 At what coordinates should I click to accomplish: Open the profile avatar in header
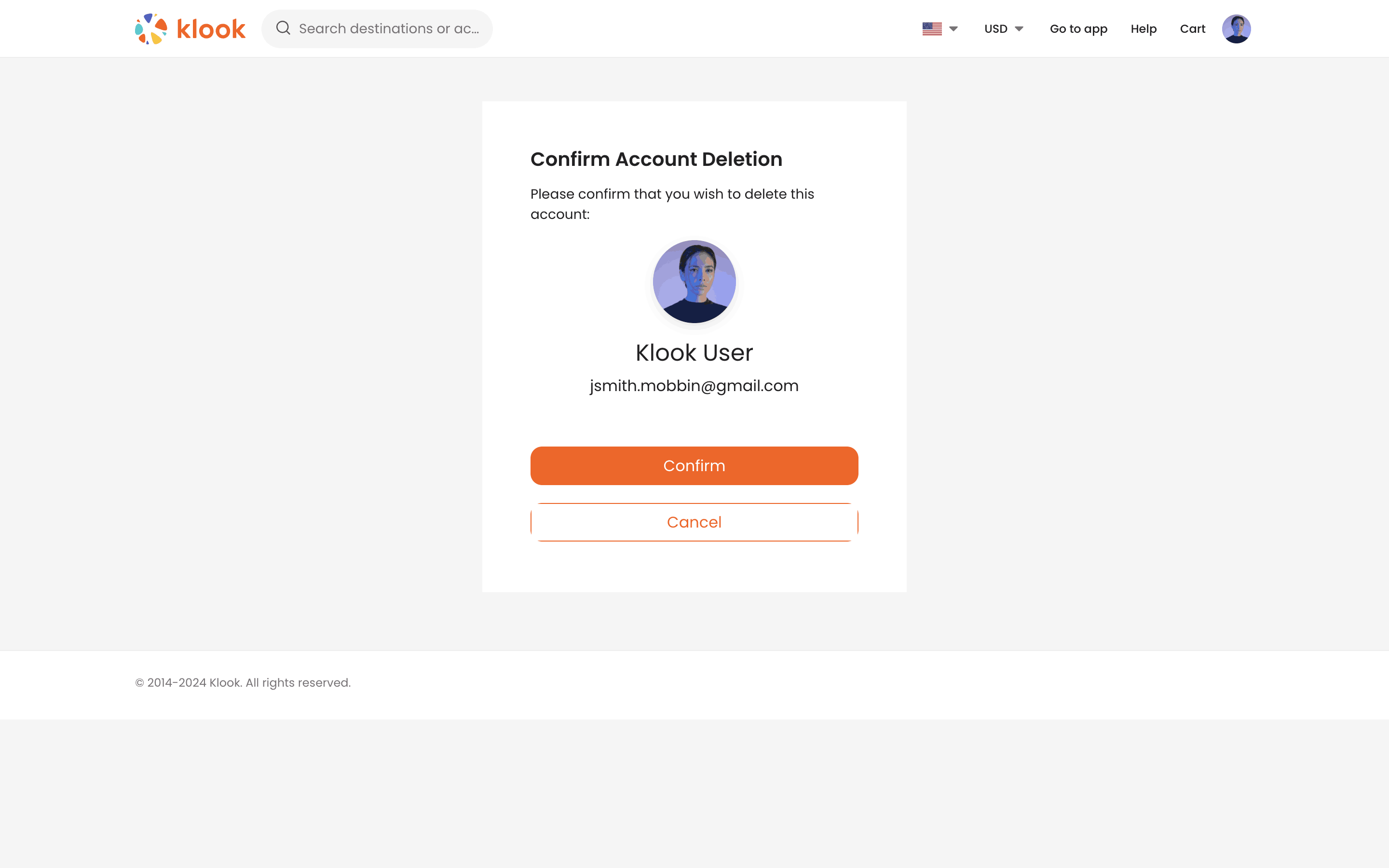1236,29
